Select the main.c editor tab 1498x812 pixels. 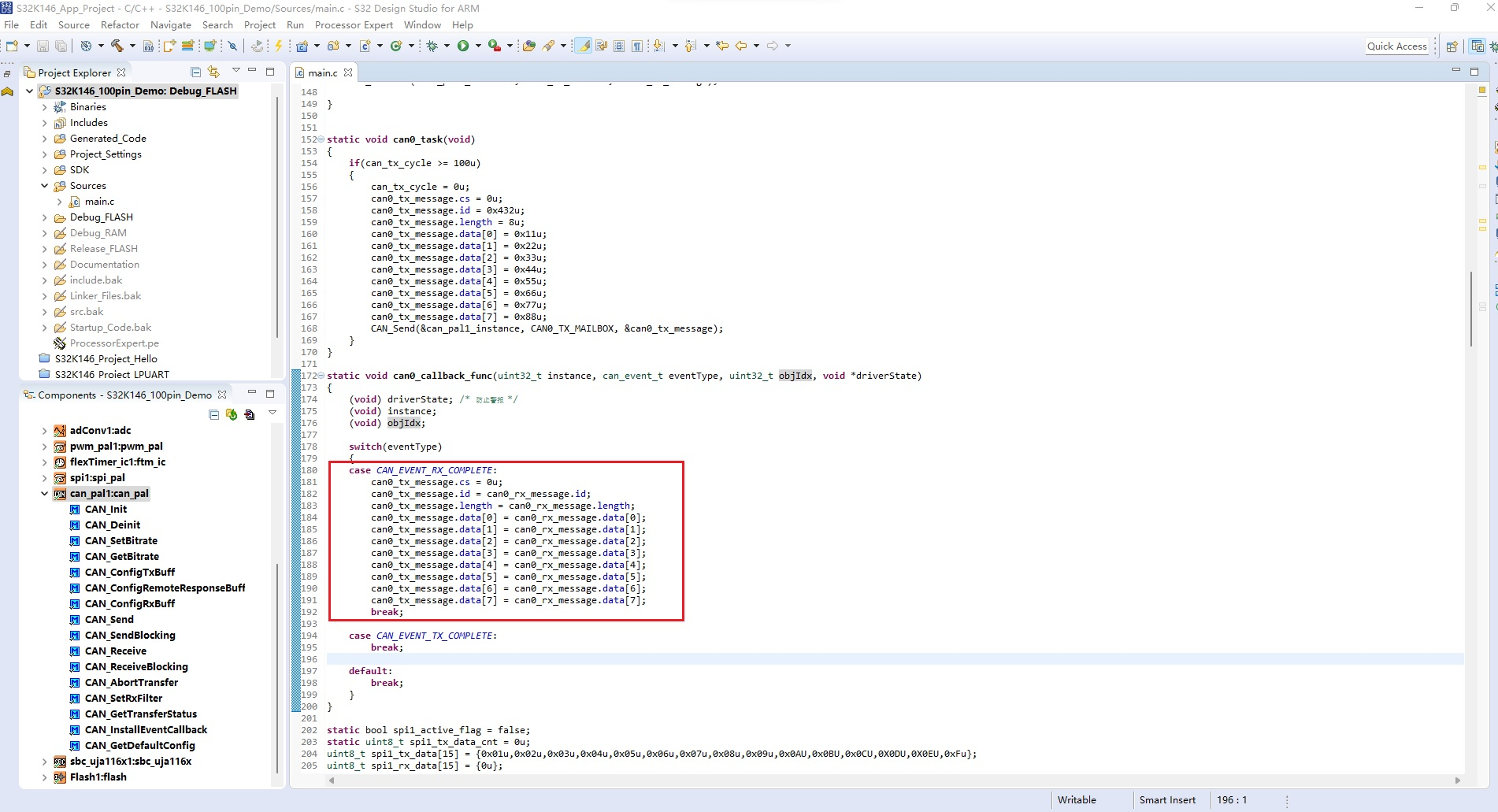coord(323,72)
